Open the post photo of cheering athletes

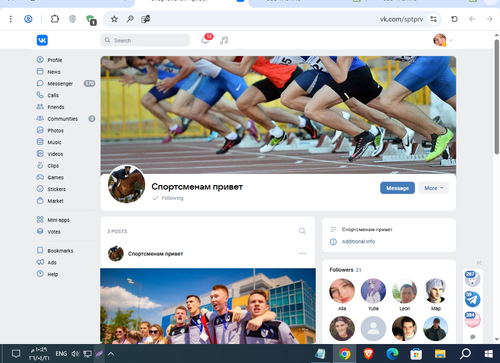[x=208, y=306]
